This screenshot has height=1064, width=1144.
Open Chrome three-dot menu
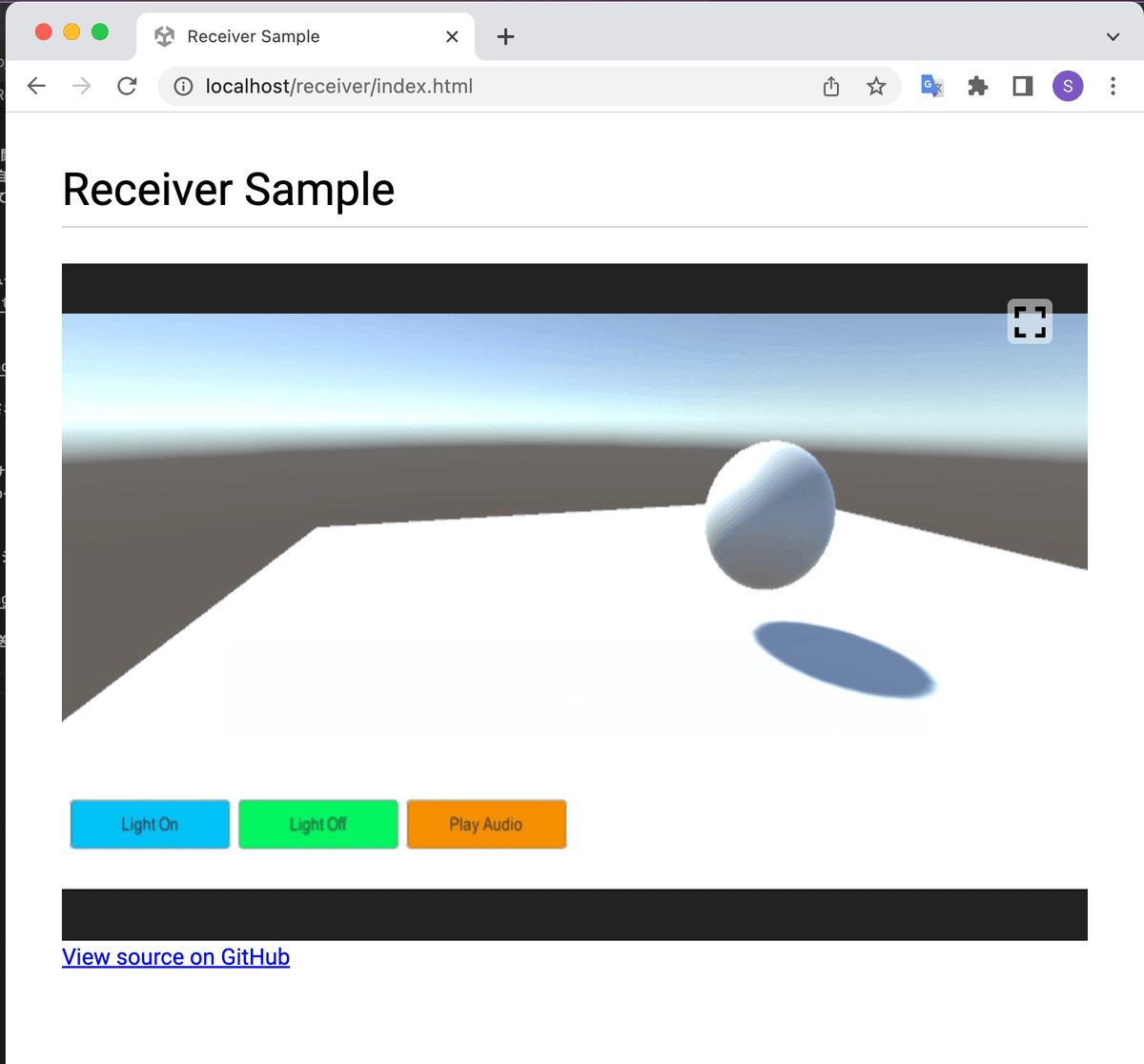pyautogui.click(x=1113, y=86)
